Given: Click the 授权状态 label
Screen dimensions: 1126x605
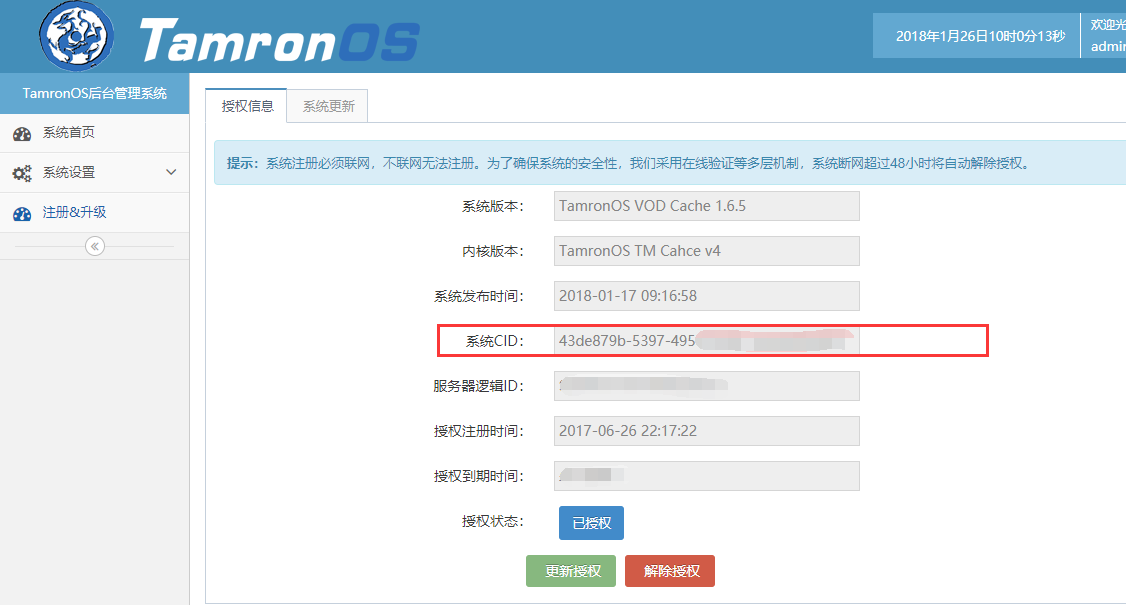Looking at the screenshot, I should coord(493,522).
